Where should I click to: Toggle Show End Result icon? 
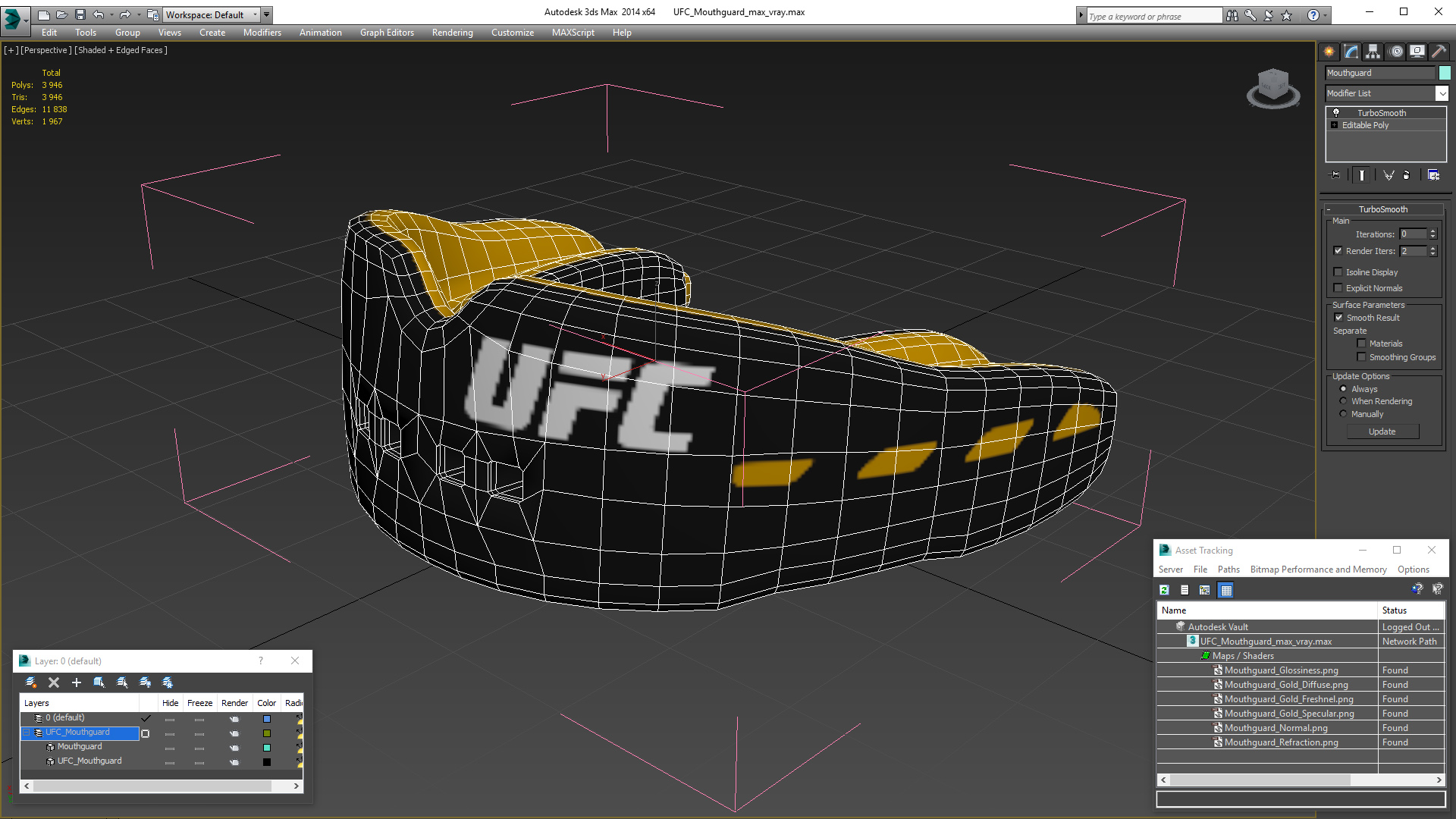pos(1362,175)
